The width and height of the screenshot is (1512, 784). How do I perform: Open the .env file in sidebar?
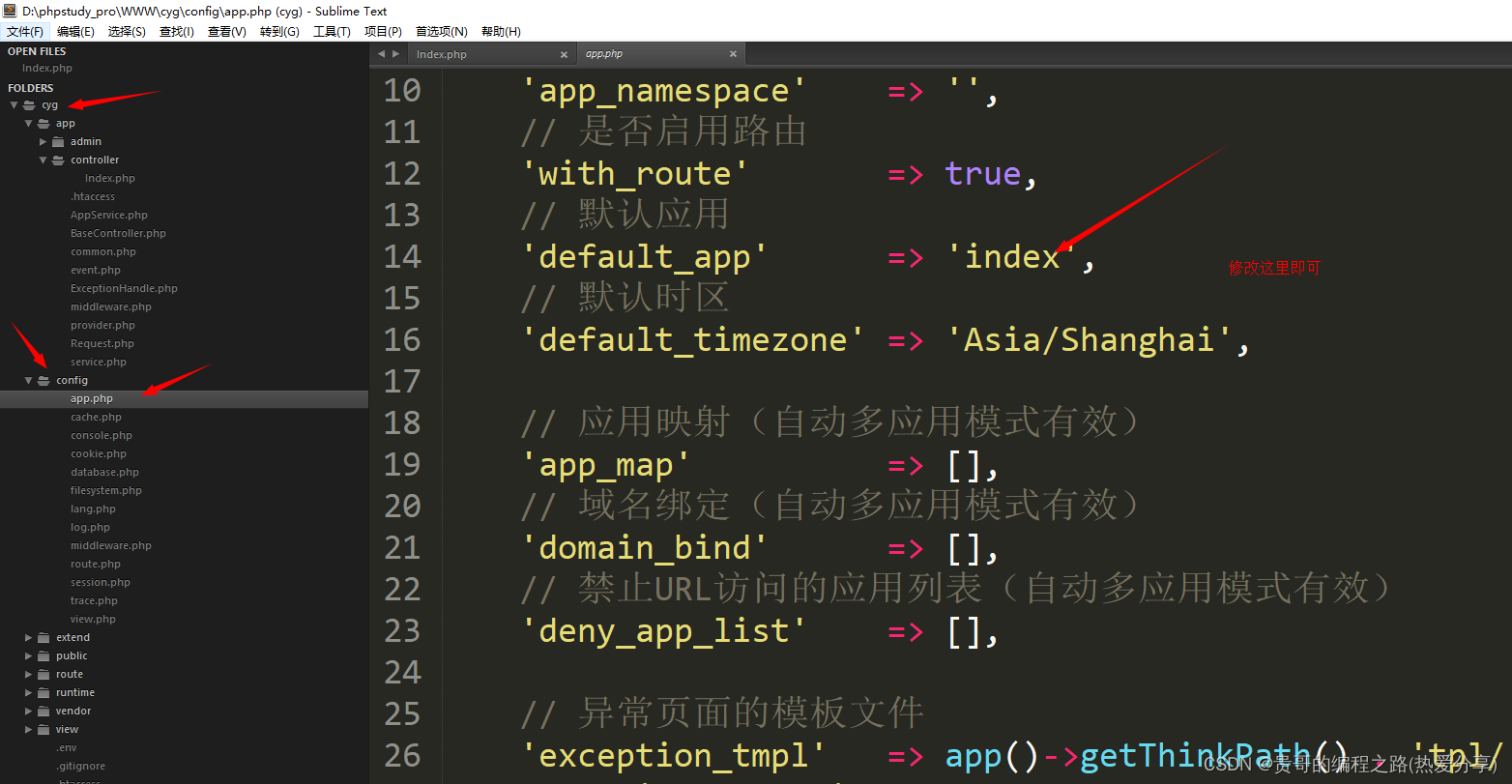pos(67,748)
